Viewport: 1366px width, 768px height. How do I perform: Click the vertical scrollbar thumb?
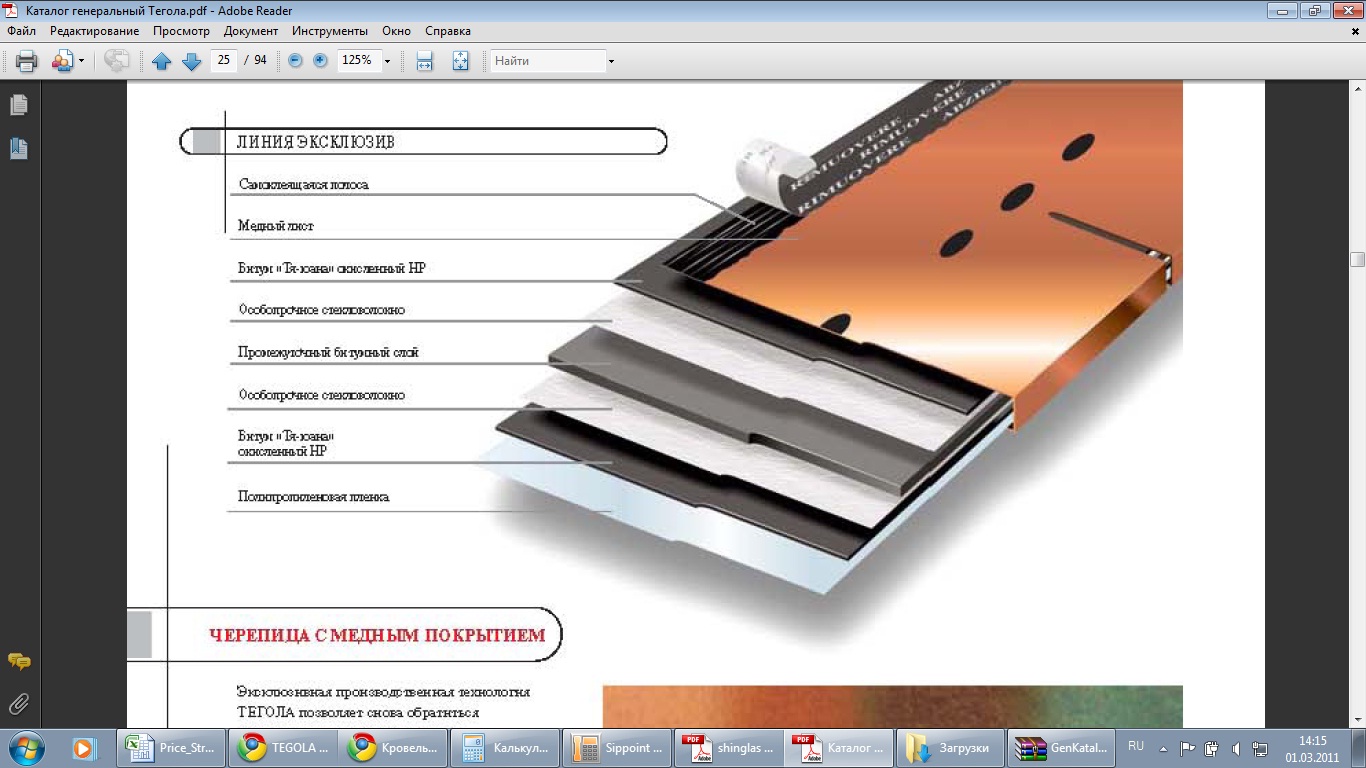[x=1357, y=260]
